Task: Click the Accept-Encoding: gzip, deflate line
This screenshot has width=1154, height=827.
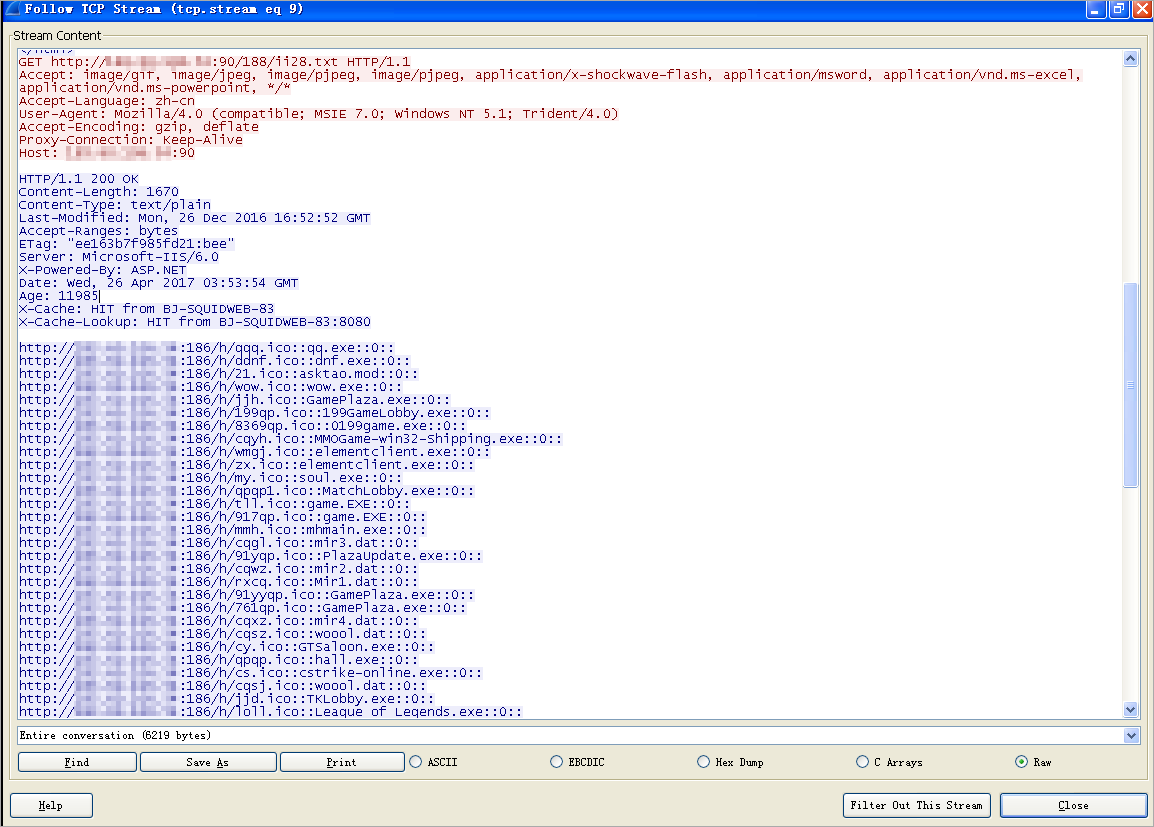Action: coord(138,127)
